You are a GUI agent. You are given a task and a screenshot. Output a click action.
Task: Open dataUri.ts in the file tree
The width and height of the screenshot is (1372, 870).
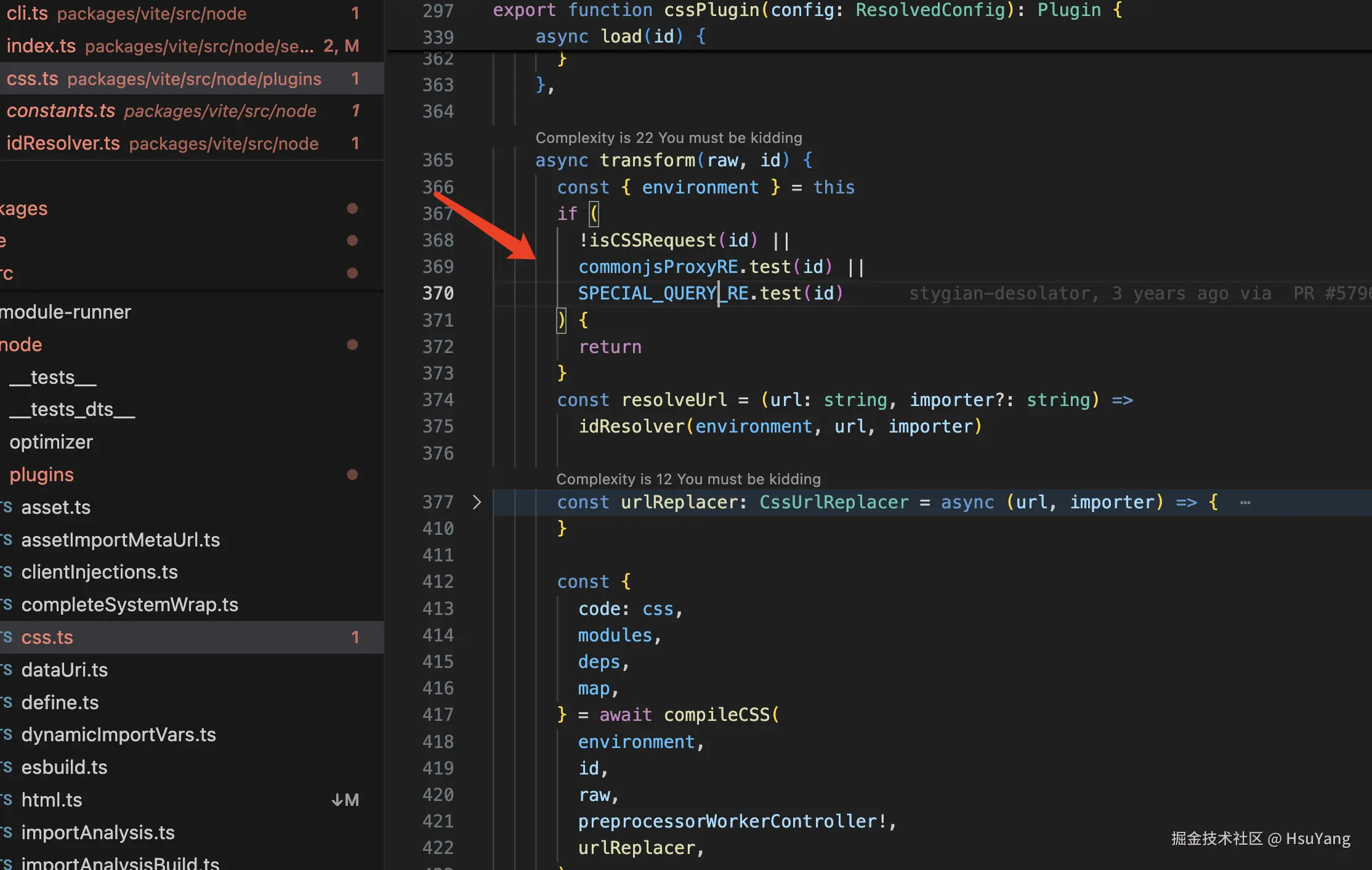64,670
